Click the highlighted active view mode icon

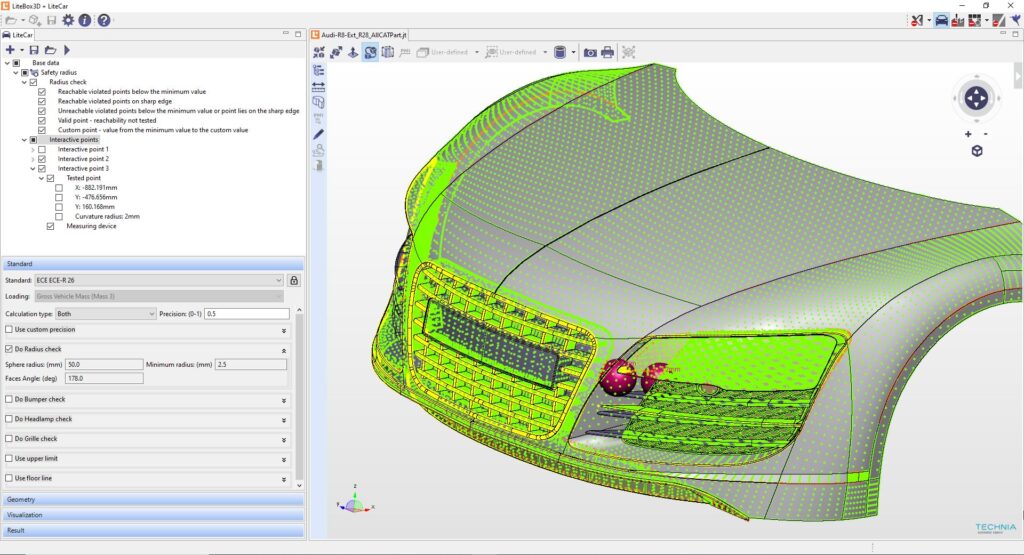[x=370, y=52]
